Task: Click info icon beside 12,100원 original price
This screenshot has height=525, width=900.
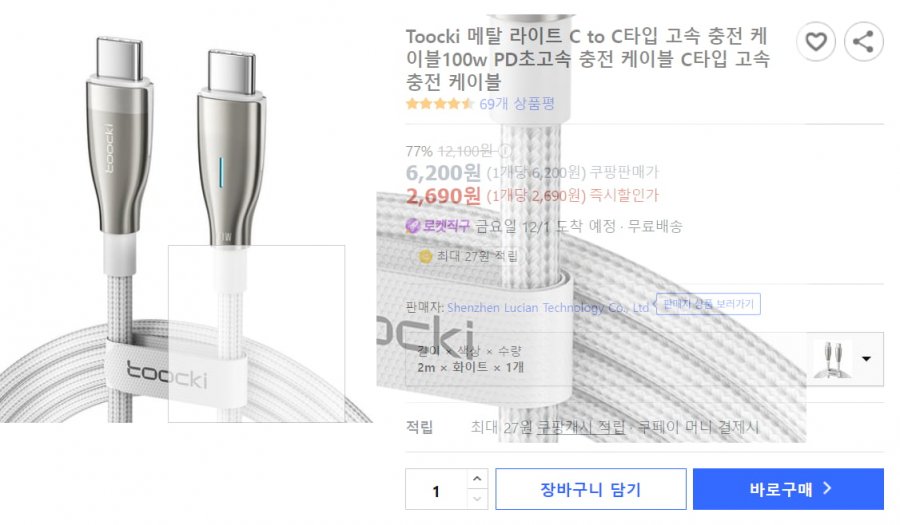Action: point(505,151)
